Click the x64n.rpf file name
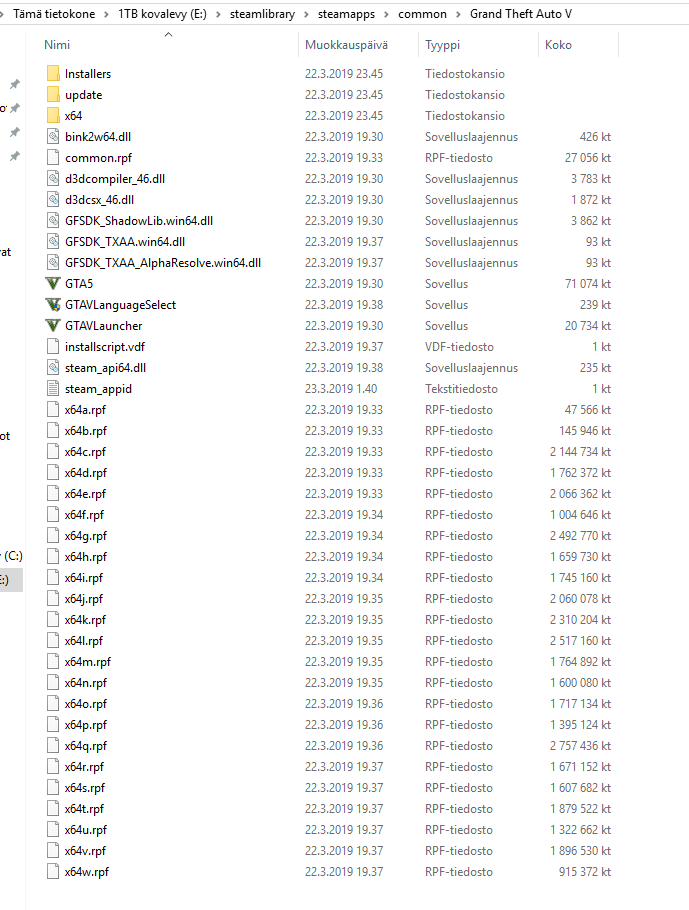The width and height of the screenshot is (689, 910). tap(86, 682)
